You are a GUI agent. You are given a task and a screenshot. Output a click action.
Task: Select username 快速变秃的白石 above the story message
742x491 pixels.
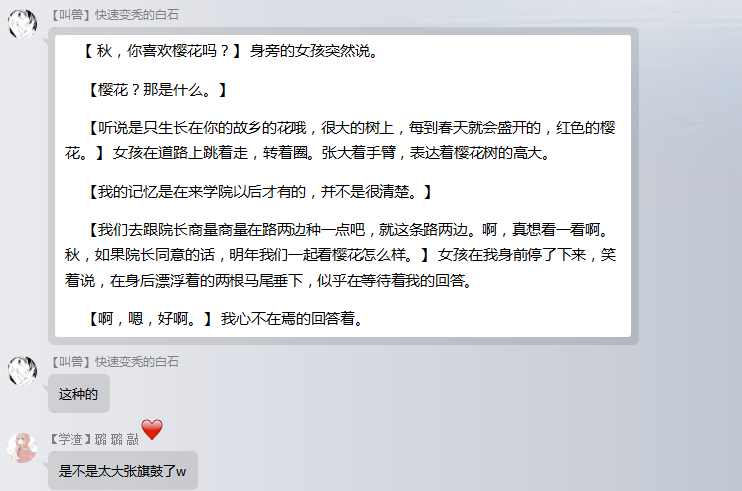coord(137,15)
